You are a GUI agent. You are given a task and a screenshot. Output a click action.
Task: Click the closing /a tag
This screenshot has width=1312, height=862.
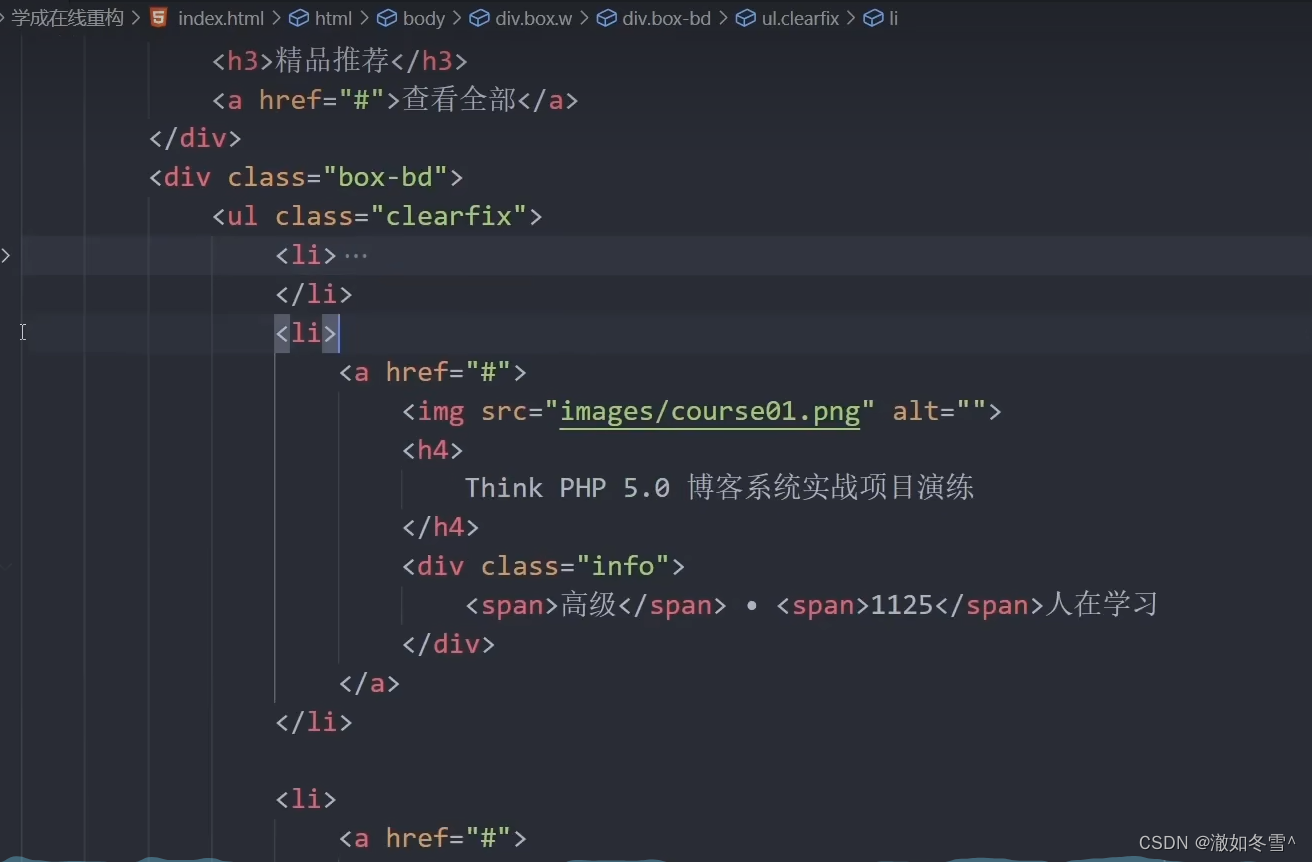369,683
